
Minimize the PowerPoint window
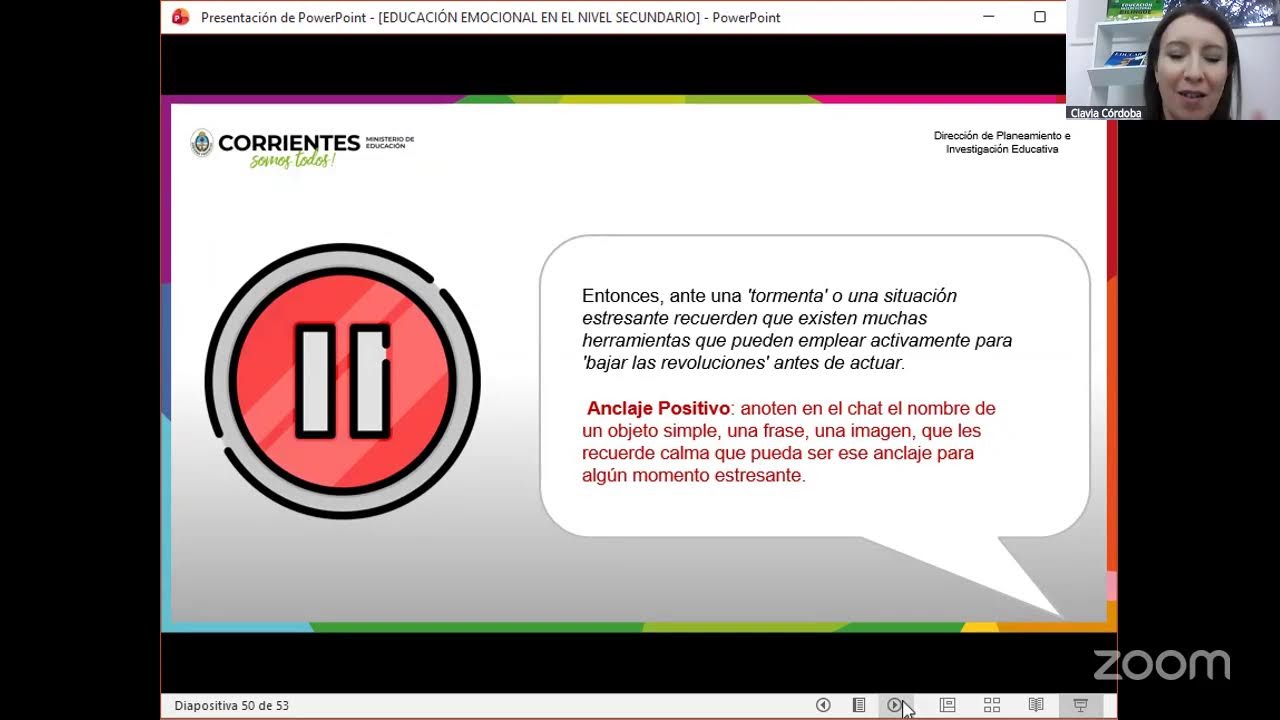click(989, 17)
